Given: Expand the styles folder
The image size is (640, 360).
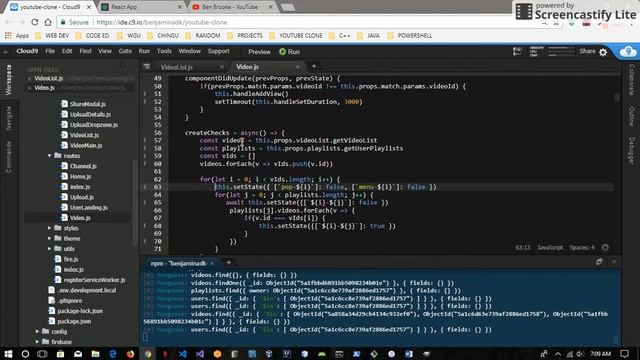Looking at the screenshot, I should click(x=49, y=228).
